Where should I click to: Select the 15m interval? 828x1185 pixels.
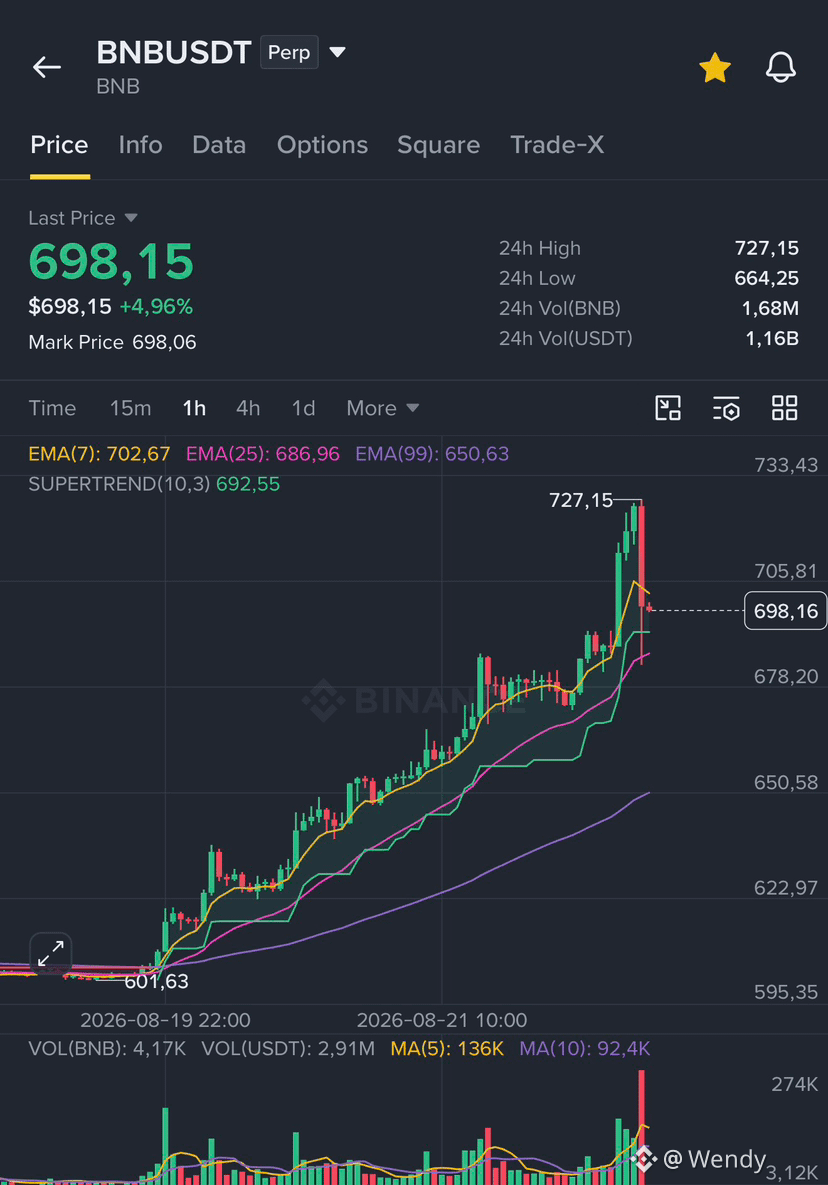(131, 408)
